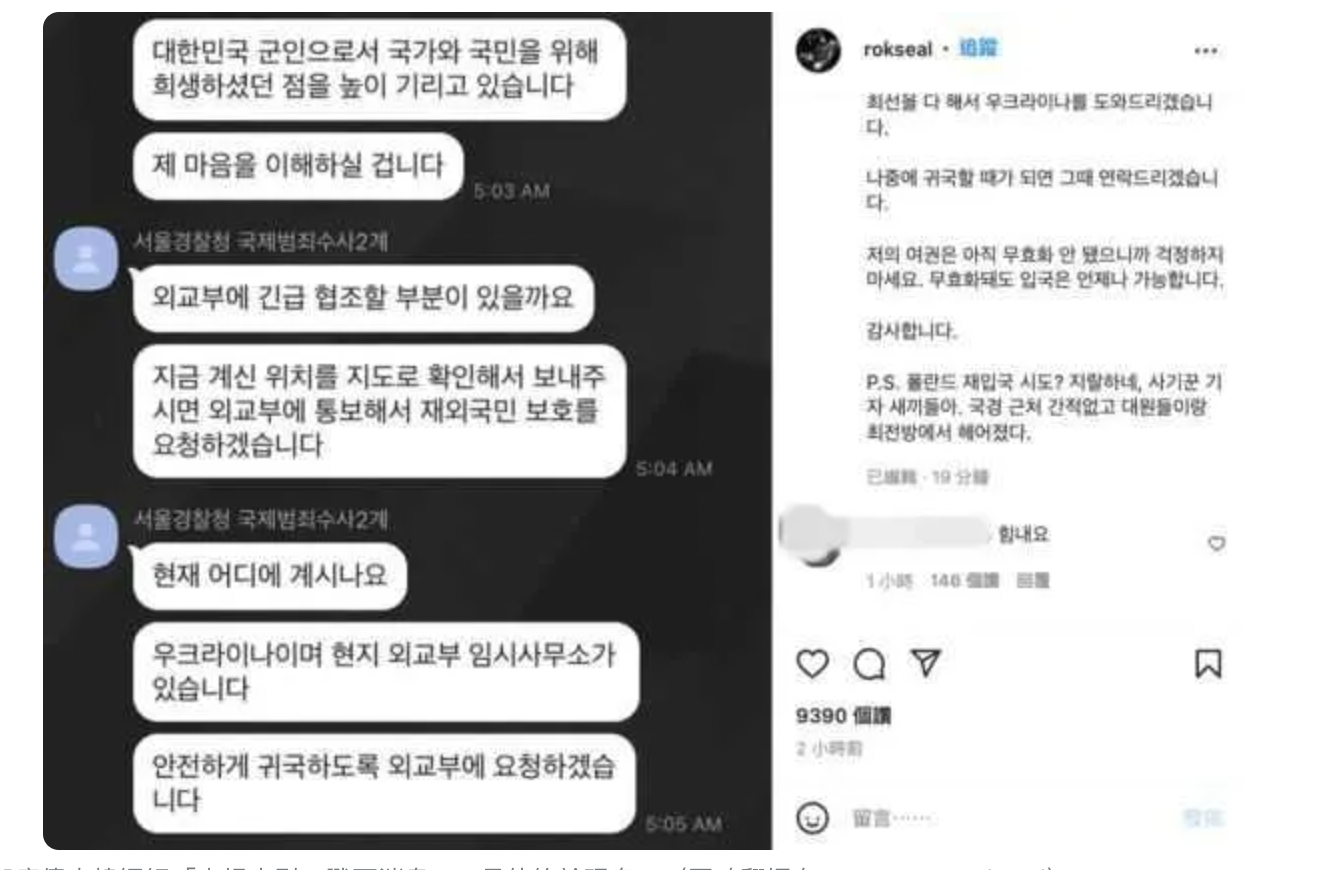The image size is (1324, 870).
Task: Open the three-dot post options menu
Action: 1208,51
